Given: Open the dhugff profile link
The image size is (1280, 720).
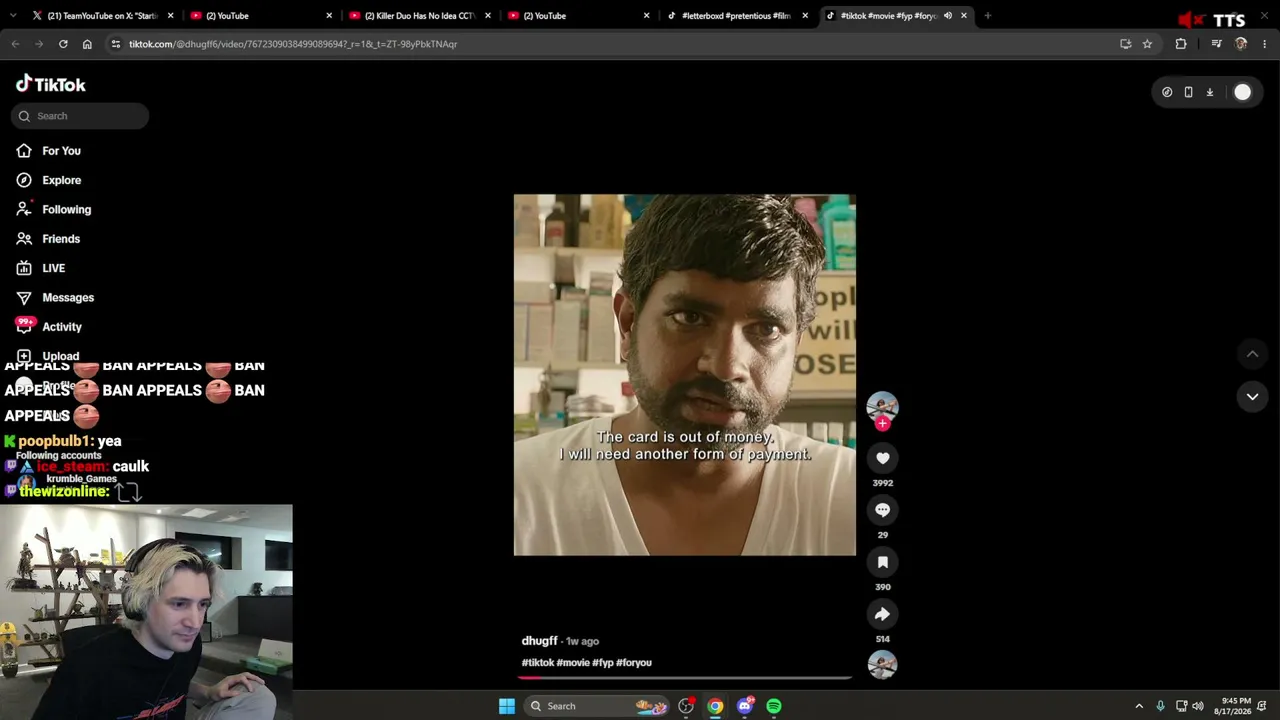Looking at the screenshot, I should click(539, 641).
